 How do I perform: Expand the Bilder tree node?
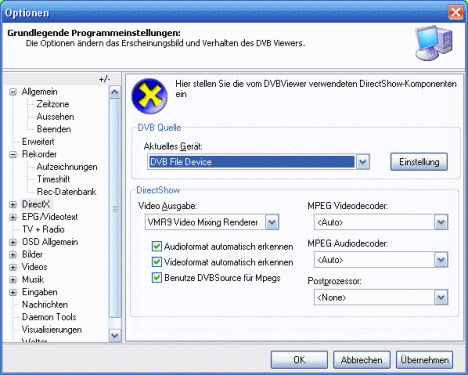(x=13, y=255)
